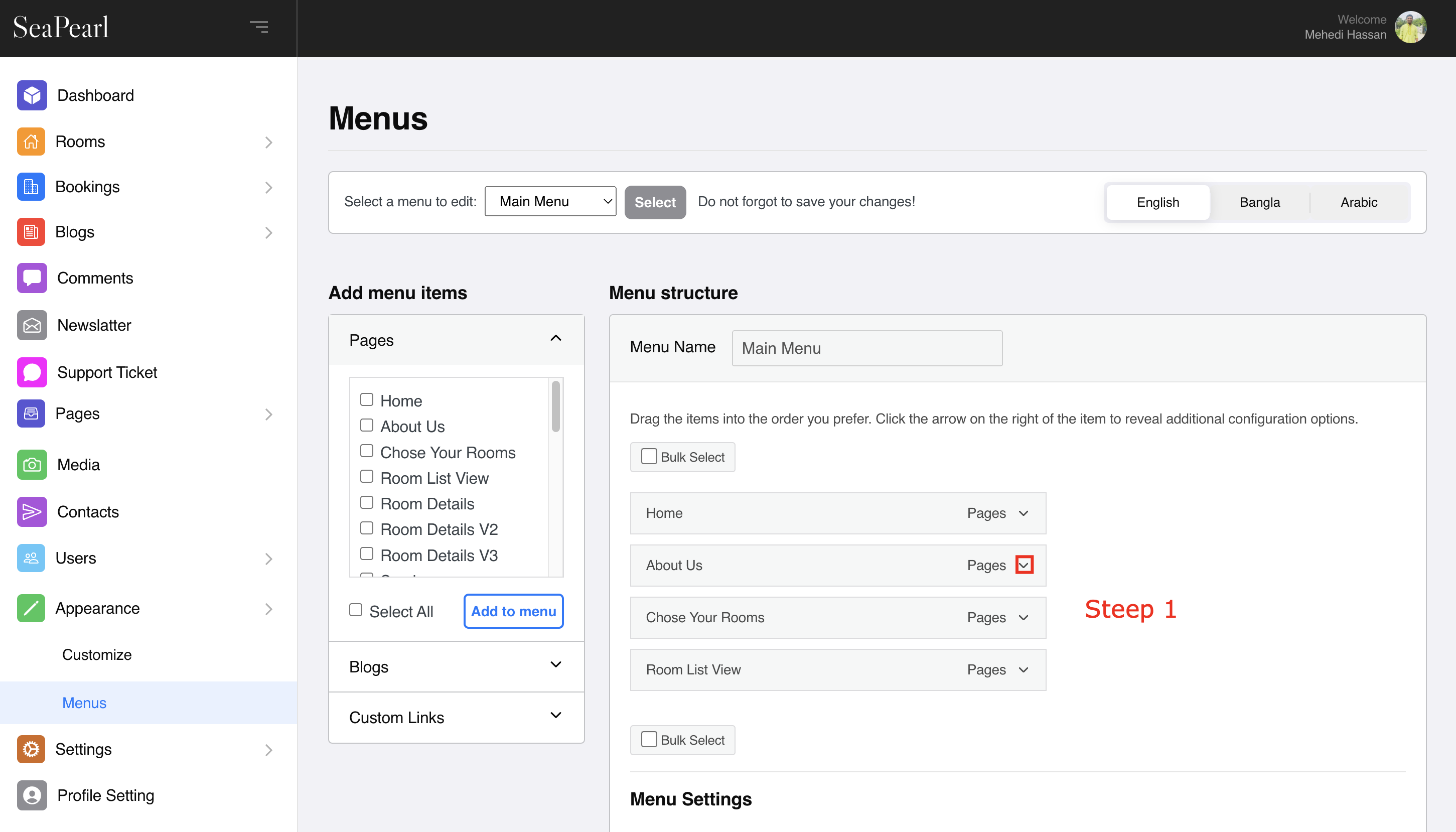
Task: Click the Dashboard cube icon
Action: tap(32, 95)
